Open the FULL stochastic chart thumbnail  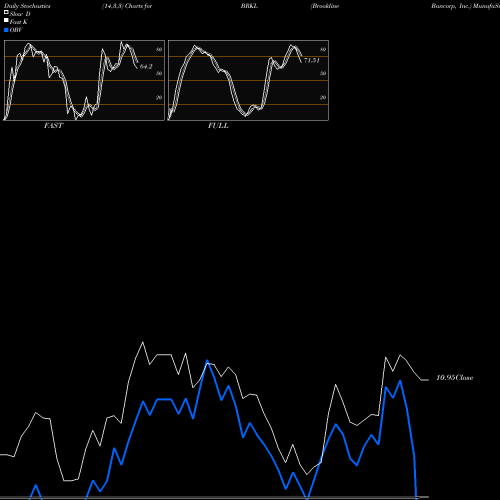pyautogui.click(x=248, y=80)
